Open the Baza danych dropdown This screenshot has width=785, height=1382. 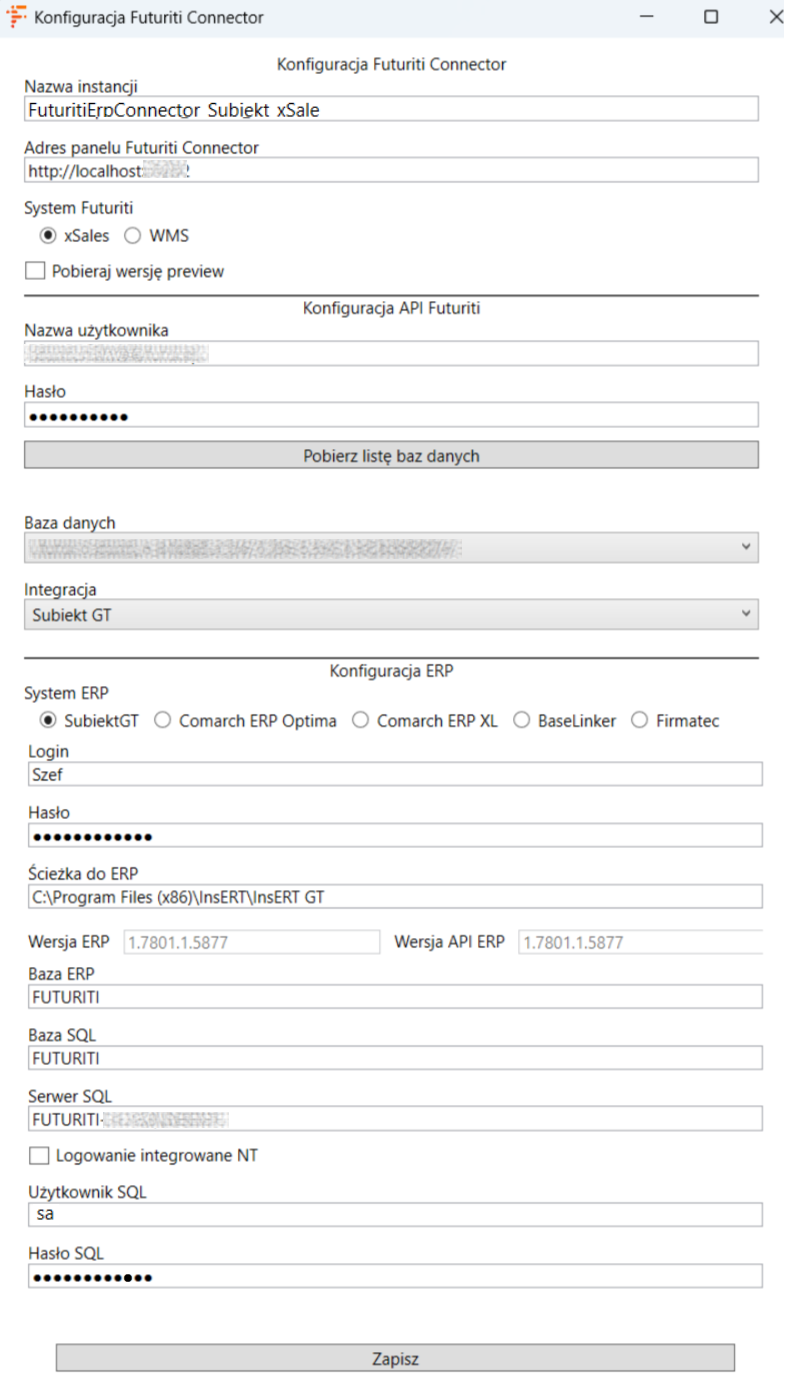(391, 547)
